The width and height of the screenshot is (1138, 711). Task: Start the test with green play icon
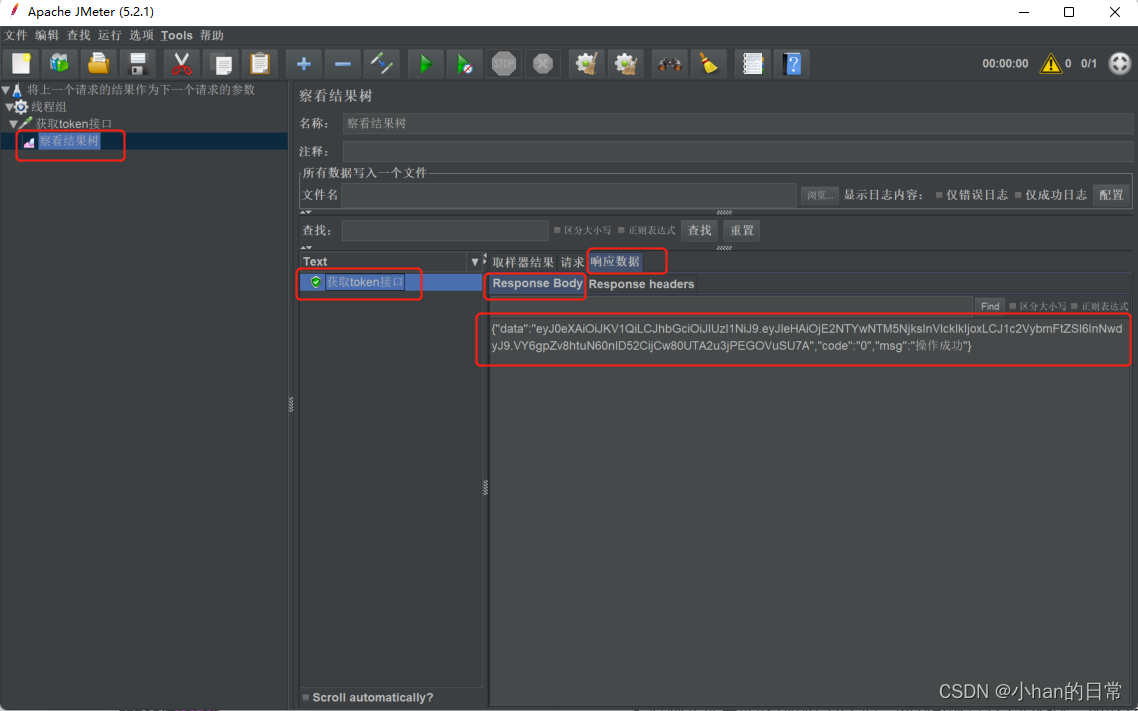tap(425, 64)
